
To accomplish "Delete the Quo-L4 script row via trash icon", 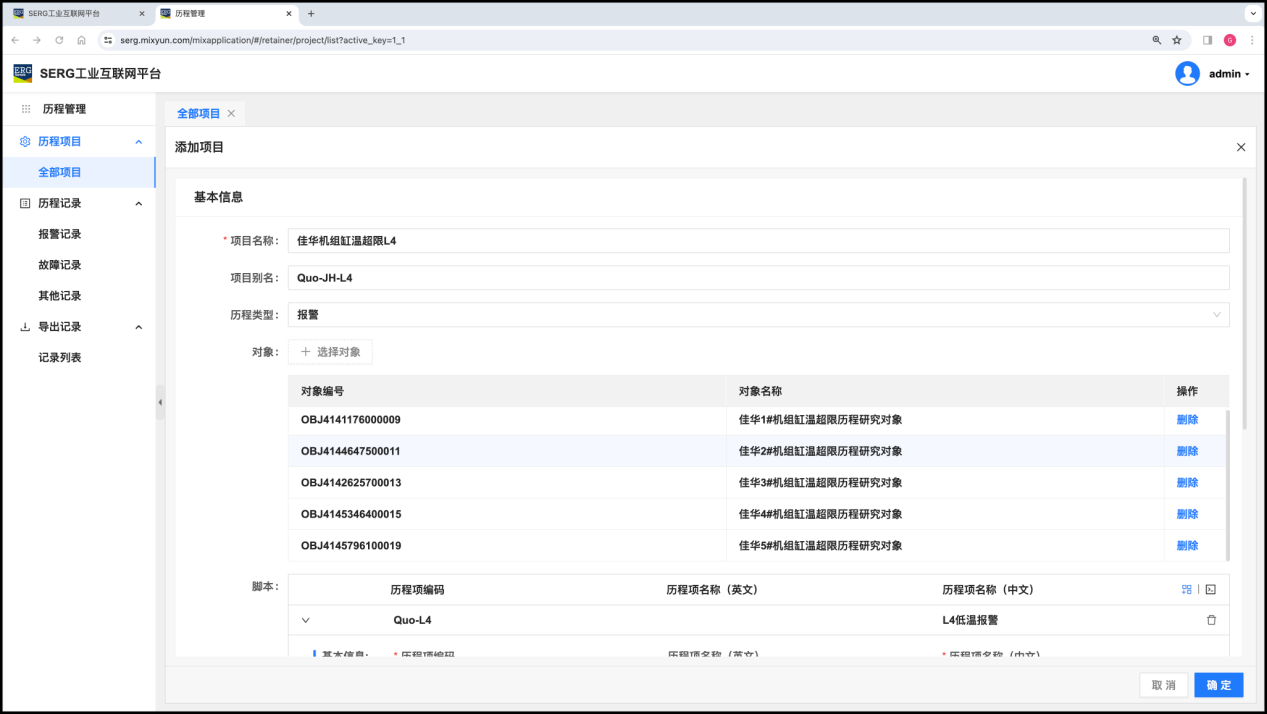I will 1211,620.
